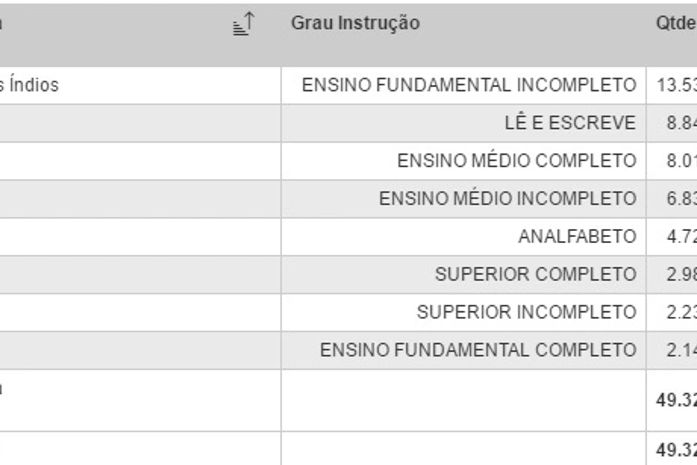Select the ANALFABETO cell
The image size is (697, 465).
pos(577,237)
